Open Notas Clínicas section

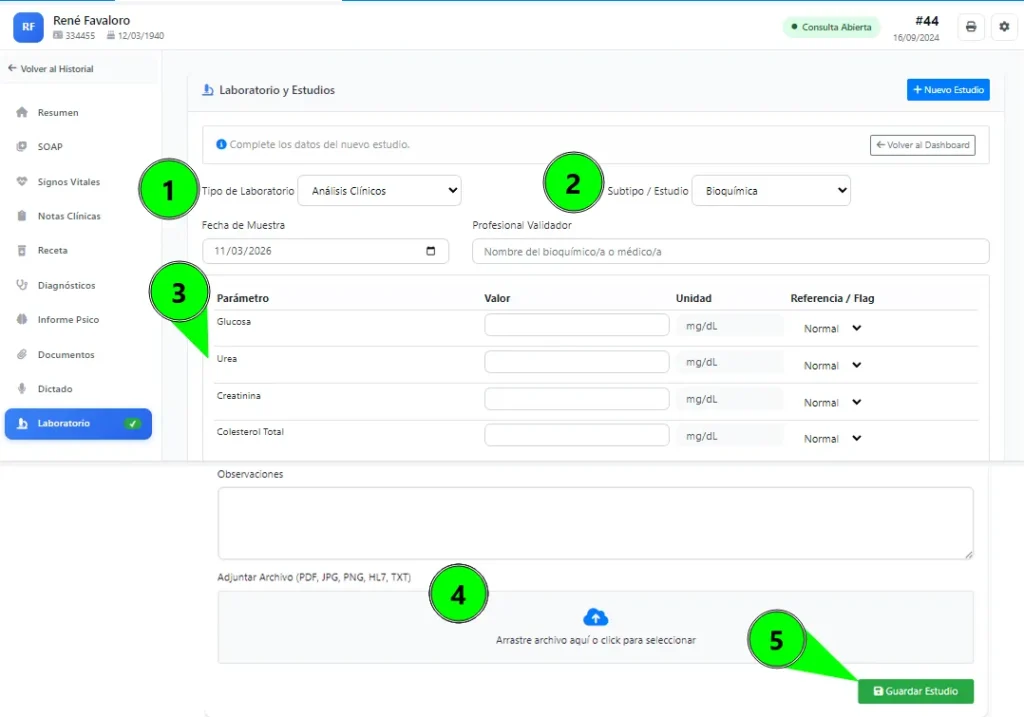coord(78,215)
